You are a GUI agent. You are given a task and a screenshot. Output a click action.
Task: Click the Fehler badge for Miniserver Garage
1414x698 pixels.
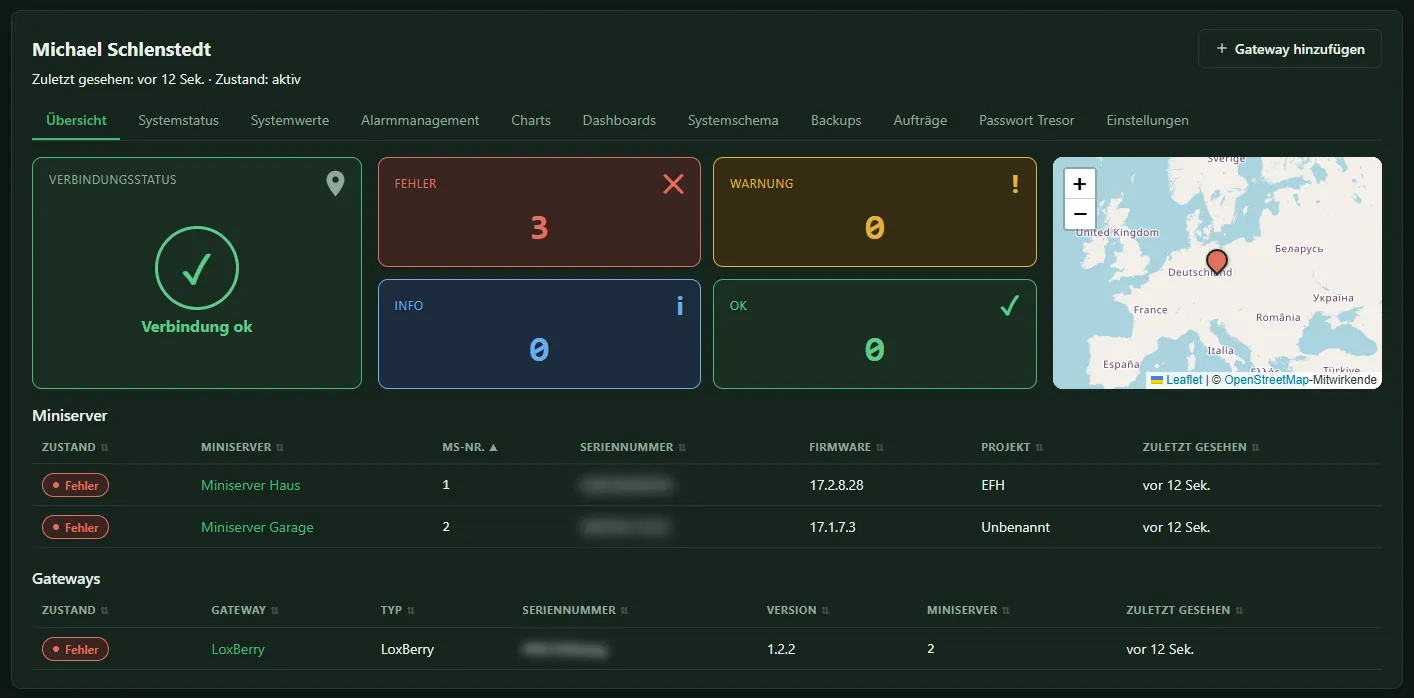pos(75,527)
